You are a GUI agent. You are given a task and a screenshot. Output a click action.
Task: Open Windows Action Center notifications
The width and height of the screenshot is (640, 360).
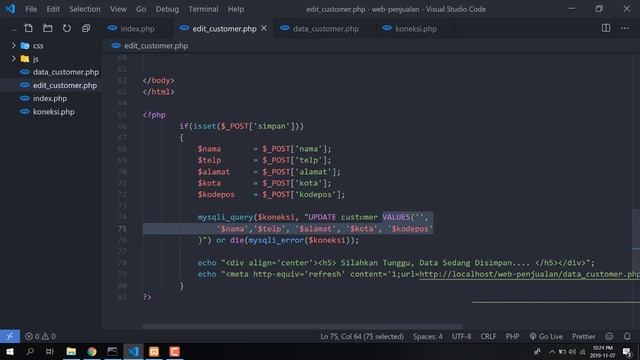tap(627, 352)
